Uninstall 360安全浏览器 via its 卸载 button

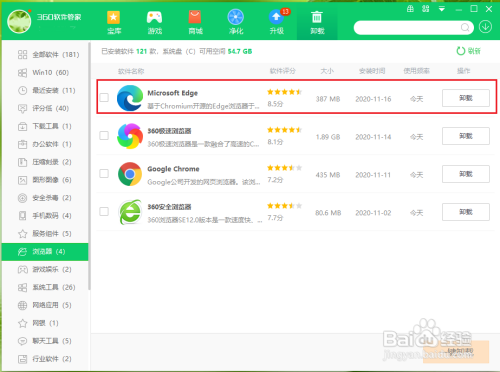466,212
